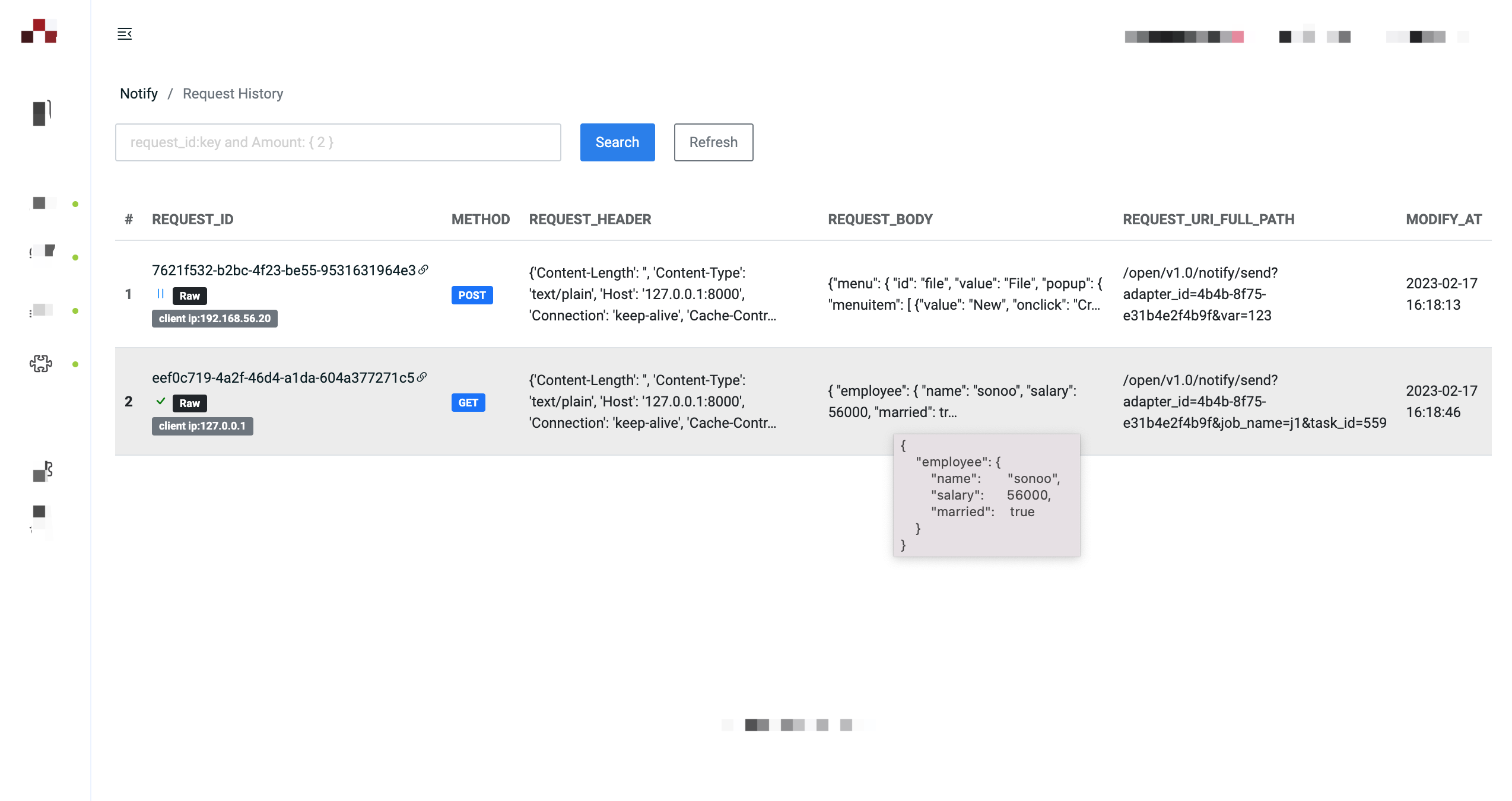Click the Search button
The width and height of the screenshot is (1512, 801).
click(618, 142)
